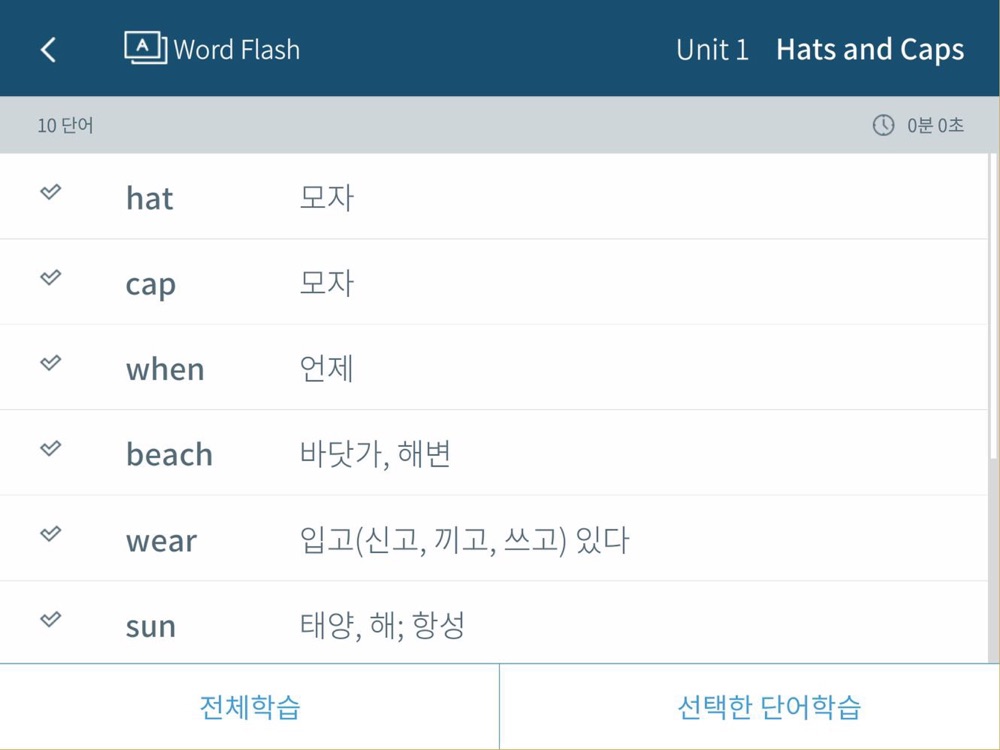This screenshot has width=1000, height=750.
Task: Select the word beach row
Action: pos(494,453)
